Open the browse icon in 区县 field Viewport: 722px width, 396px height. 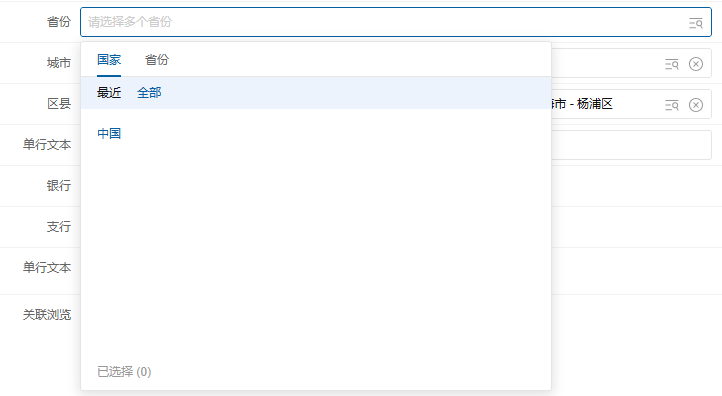[672, 105]
